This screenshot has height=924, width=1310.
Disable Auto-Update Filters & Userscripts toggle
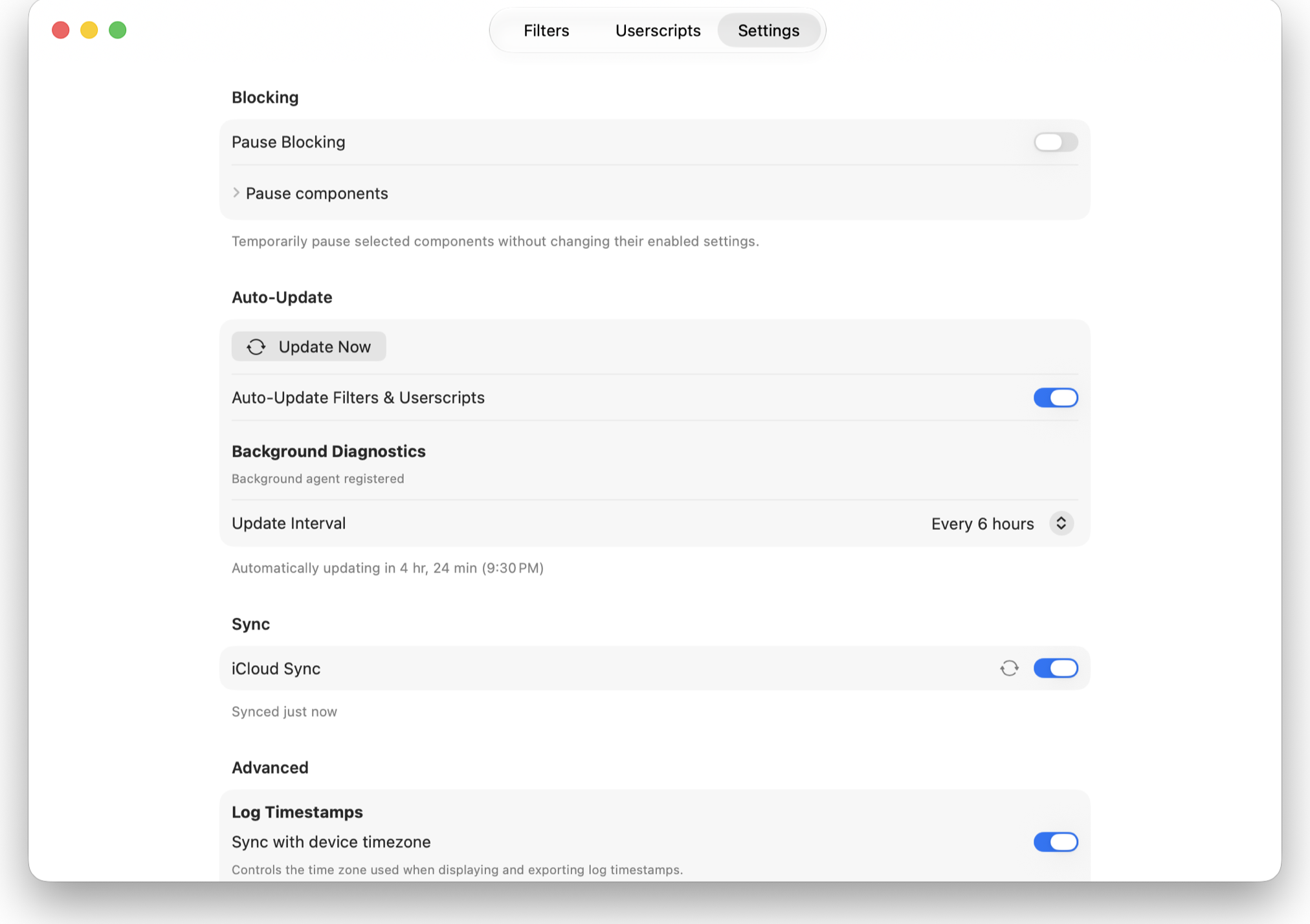[x=1055, y=397]
